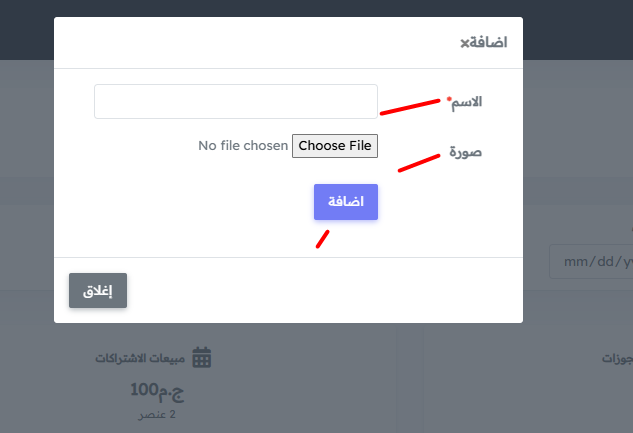This screenshot has width=633, height=433.
Task: Click the mm/dd/yy date field behind the dialog
Action: click(591, 261)
